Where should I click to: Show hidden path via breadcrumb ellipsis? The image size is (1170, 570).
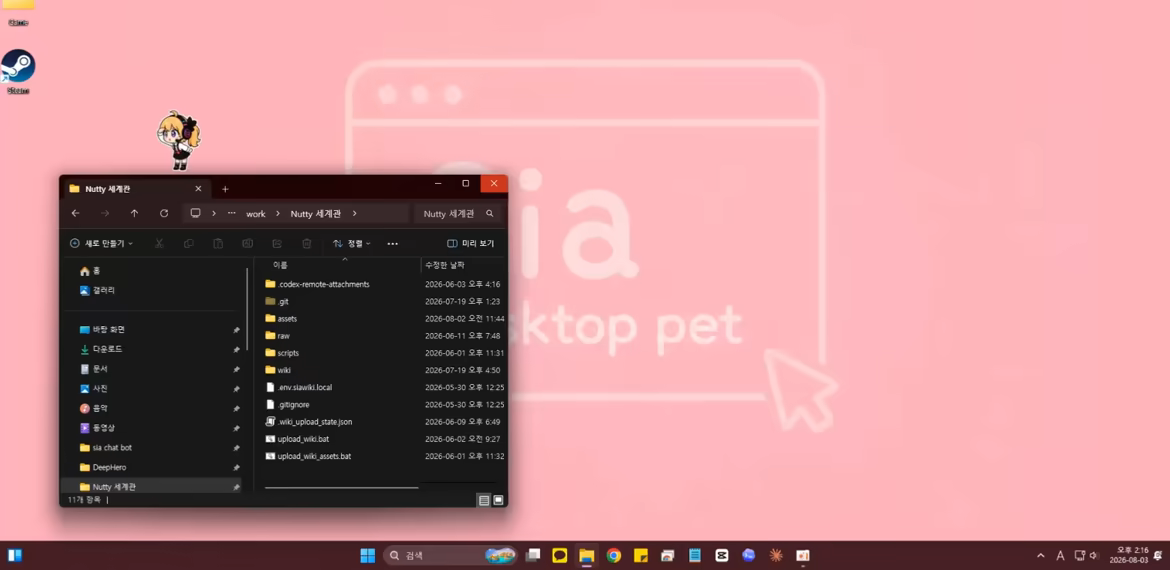pyautogui.click(x=232, y=213)
